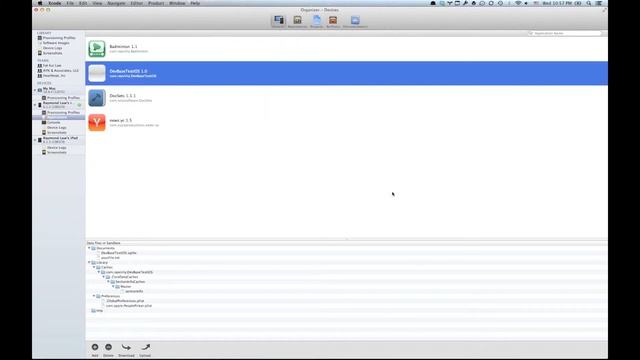The image size is (640, 360).
Task: Click the Delete circle icon
Action: (x=109, y=347)
